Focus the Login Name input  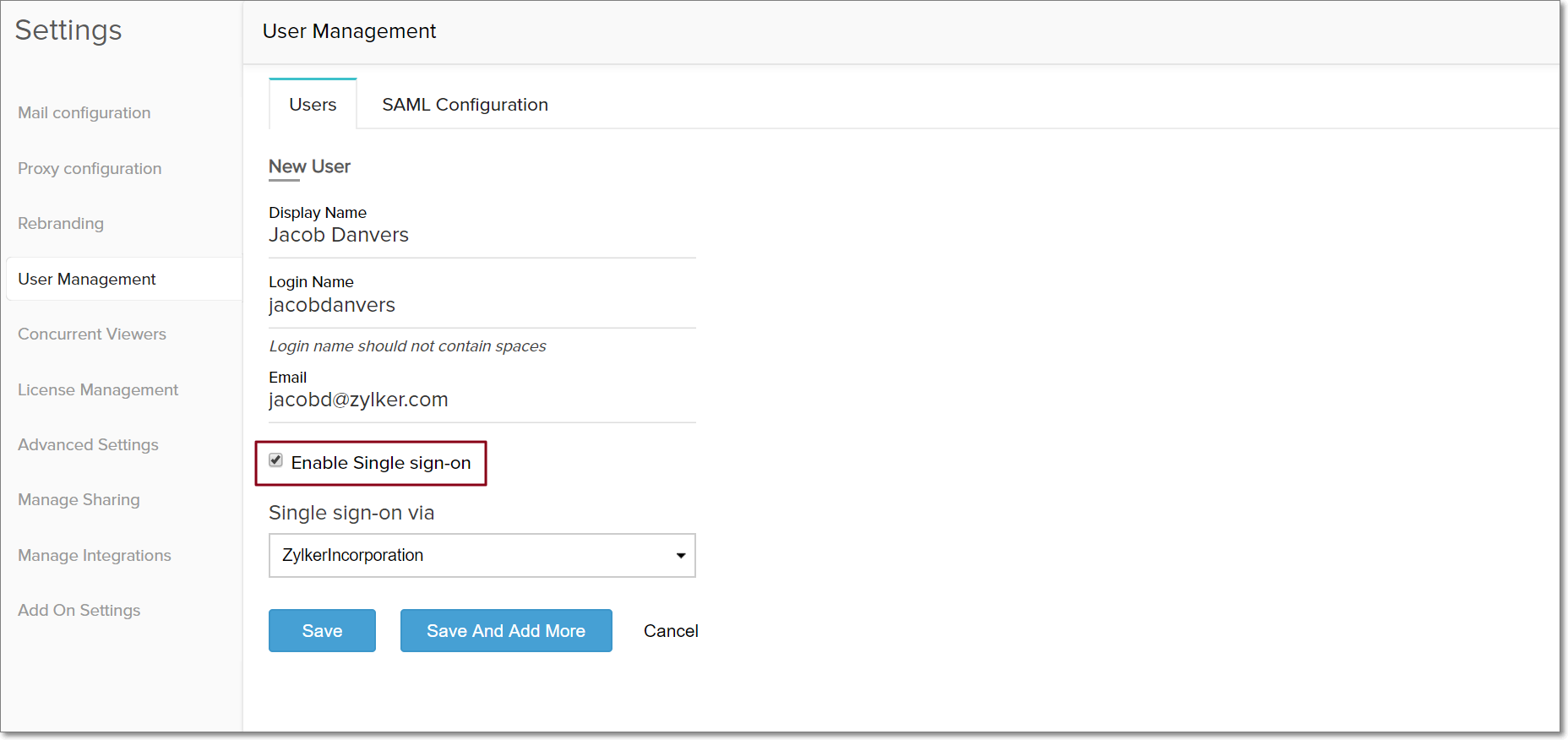tap(482, 305)
